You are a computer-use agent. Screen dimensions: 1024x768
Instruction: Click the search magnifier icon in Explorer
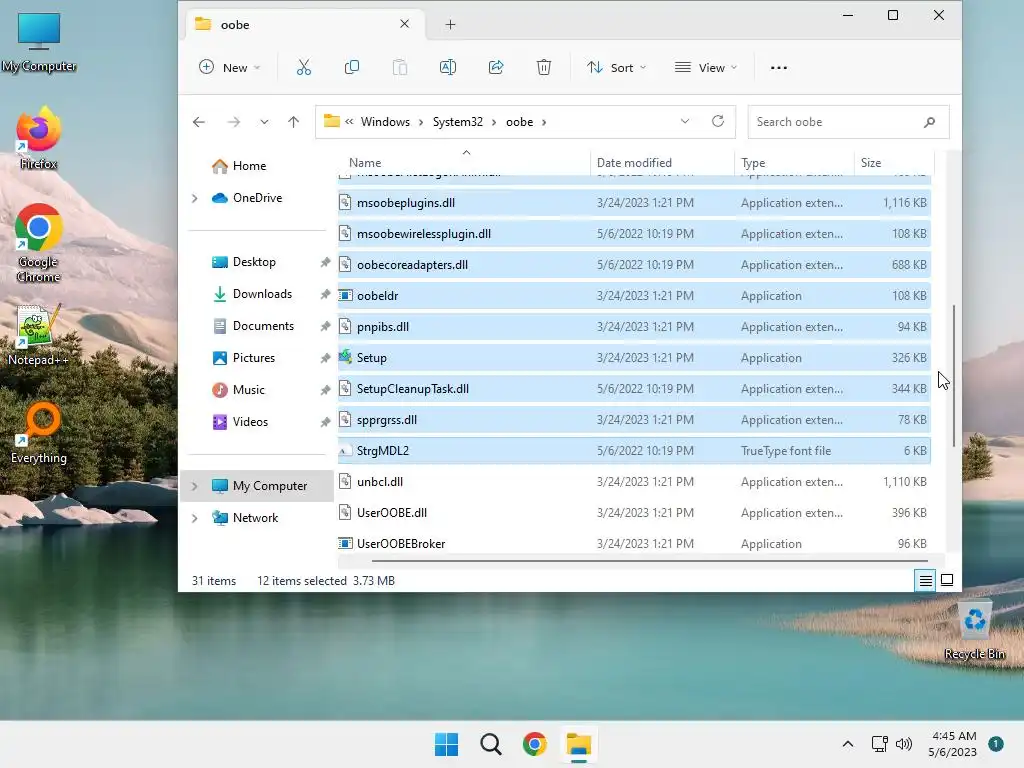[x=929, y=122]
